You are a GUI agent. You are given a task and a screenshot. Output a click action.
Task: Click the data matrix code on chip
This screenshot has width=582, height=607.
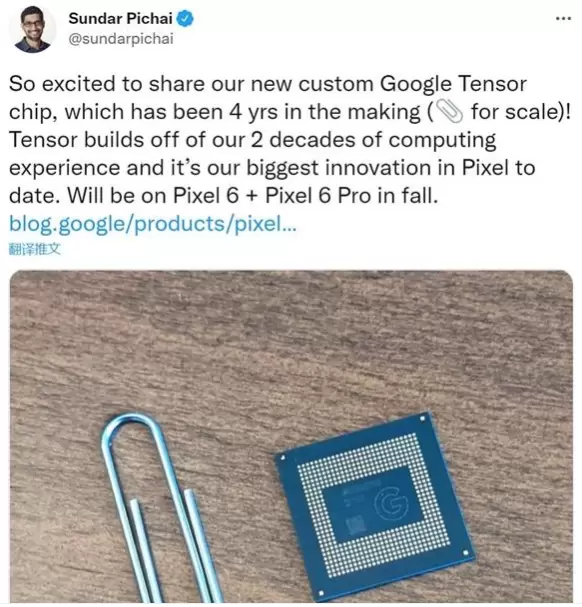point(357,525)
